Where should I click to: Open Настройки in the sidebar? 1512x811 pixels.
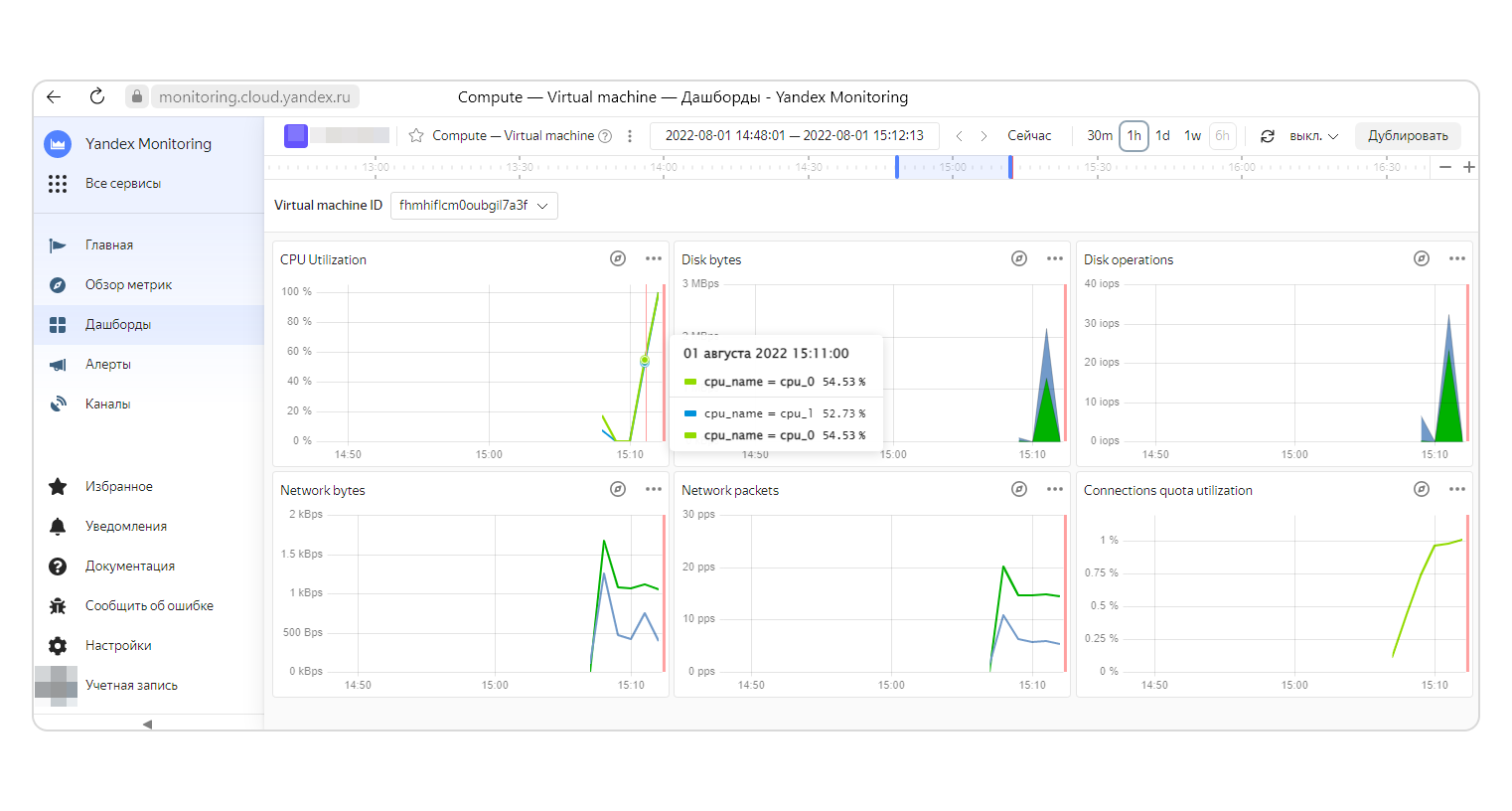pyautogui.click(x=149, y=646)
